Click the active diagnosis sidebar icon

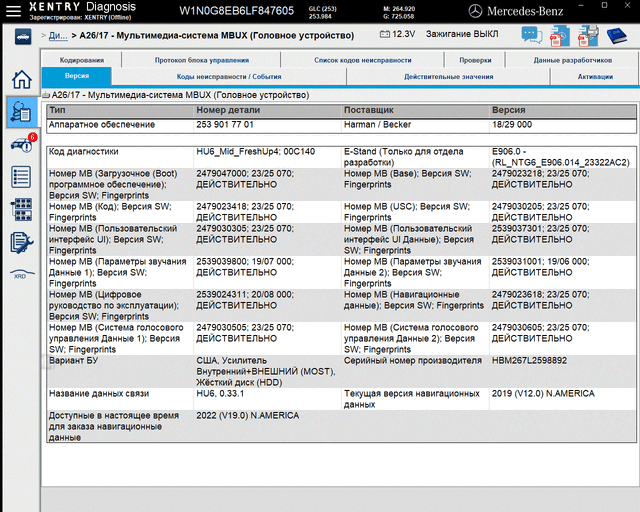(20, 112)
